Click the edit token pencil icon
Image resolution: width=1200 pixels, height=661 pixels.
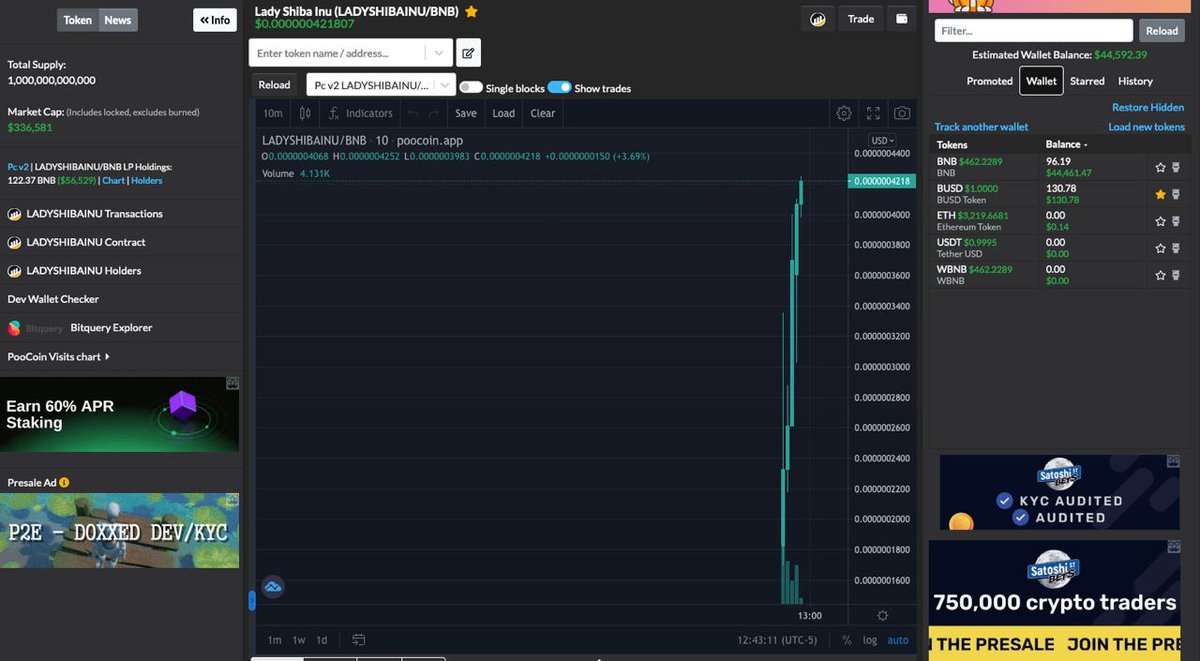click(x=468, y=53)
